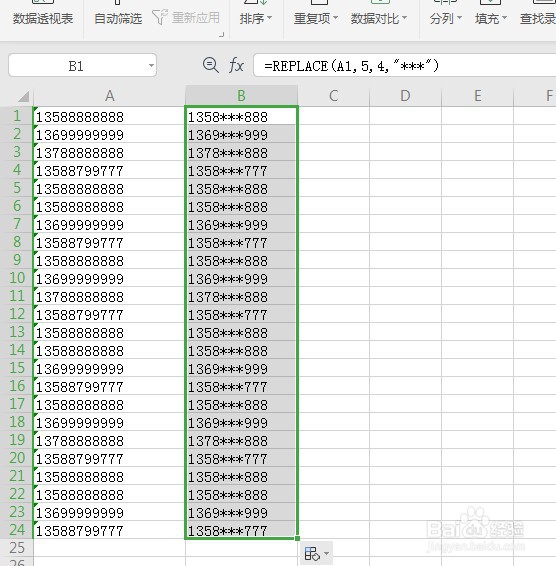This screenshot has width=556, height=566.
Task: Click cell A1 with 13588888888
Action: (x=109, y=116)
